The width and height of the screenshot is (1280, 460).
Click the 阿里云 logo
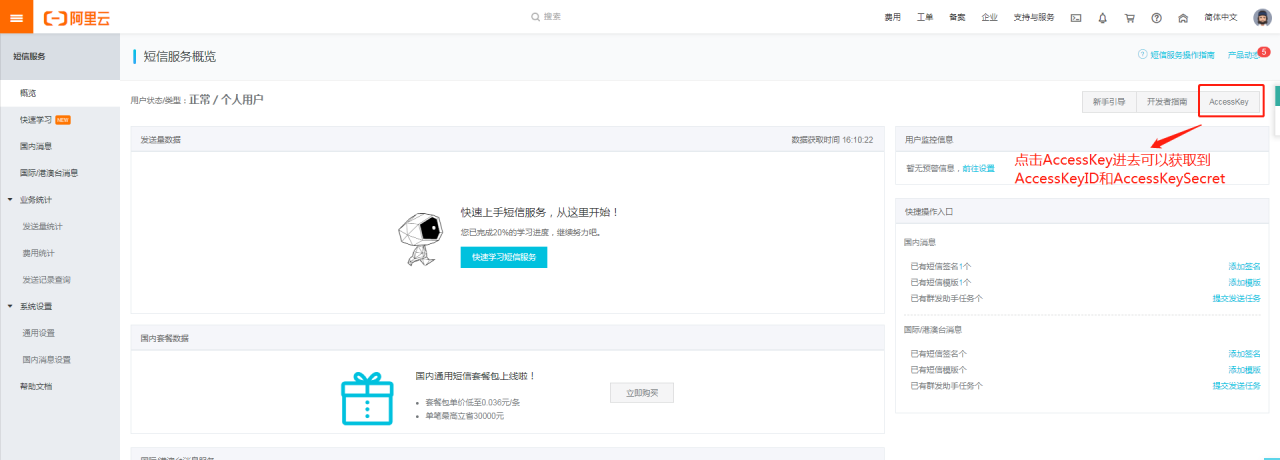[x=77, y=17]
